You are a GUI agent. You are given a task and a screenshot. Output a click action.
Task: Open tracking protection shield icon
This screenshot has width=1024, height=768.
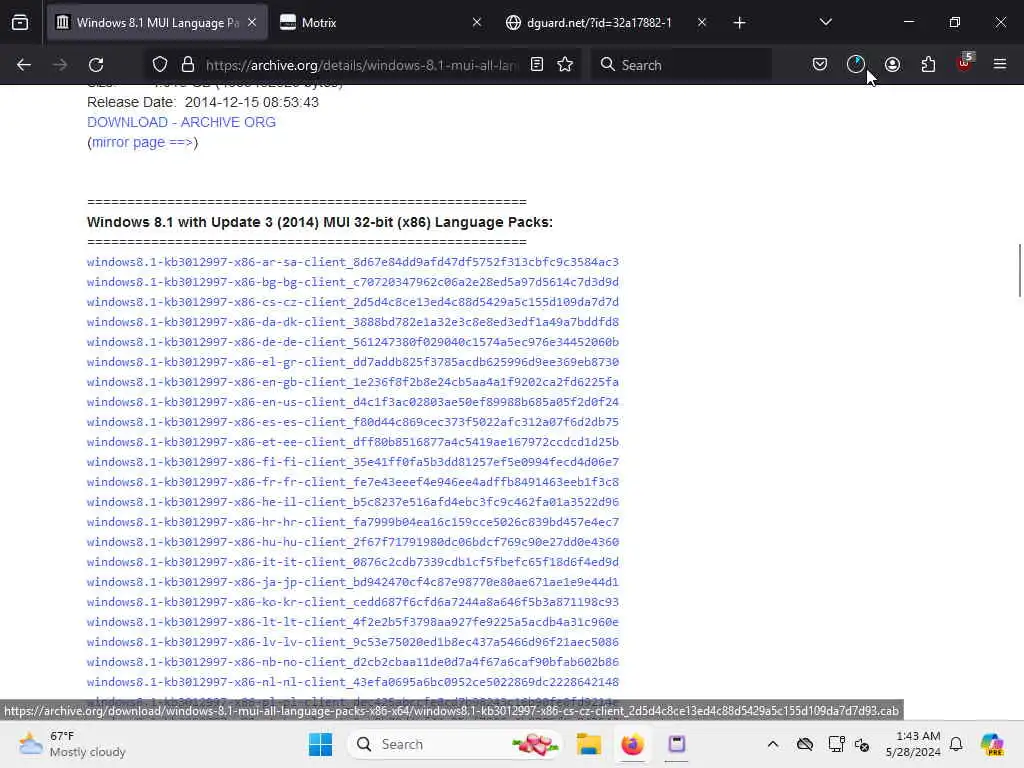point(160,65)
